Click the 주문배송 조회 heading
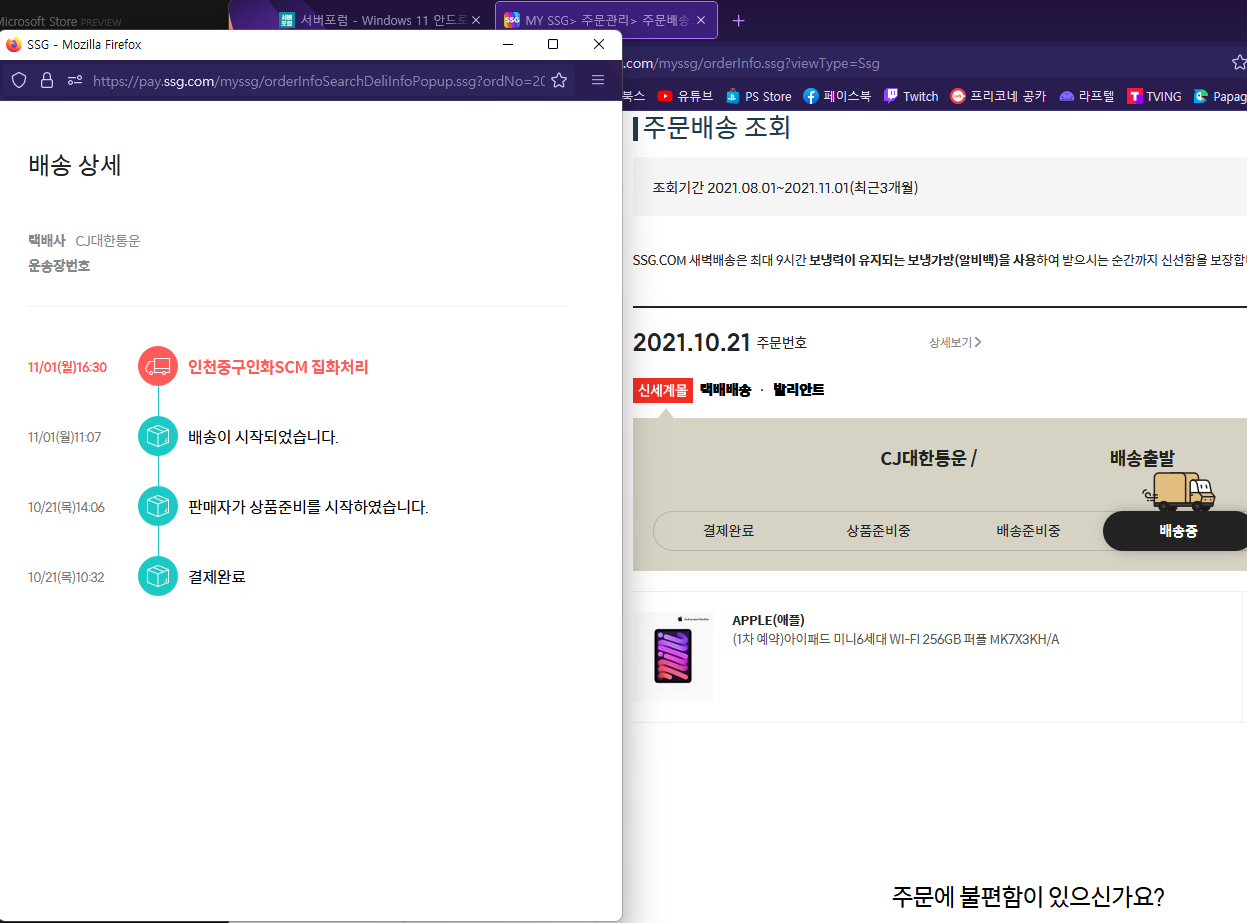This screenshot has width=1247, height=923. coord(716,128)
